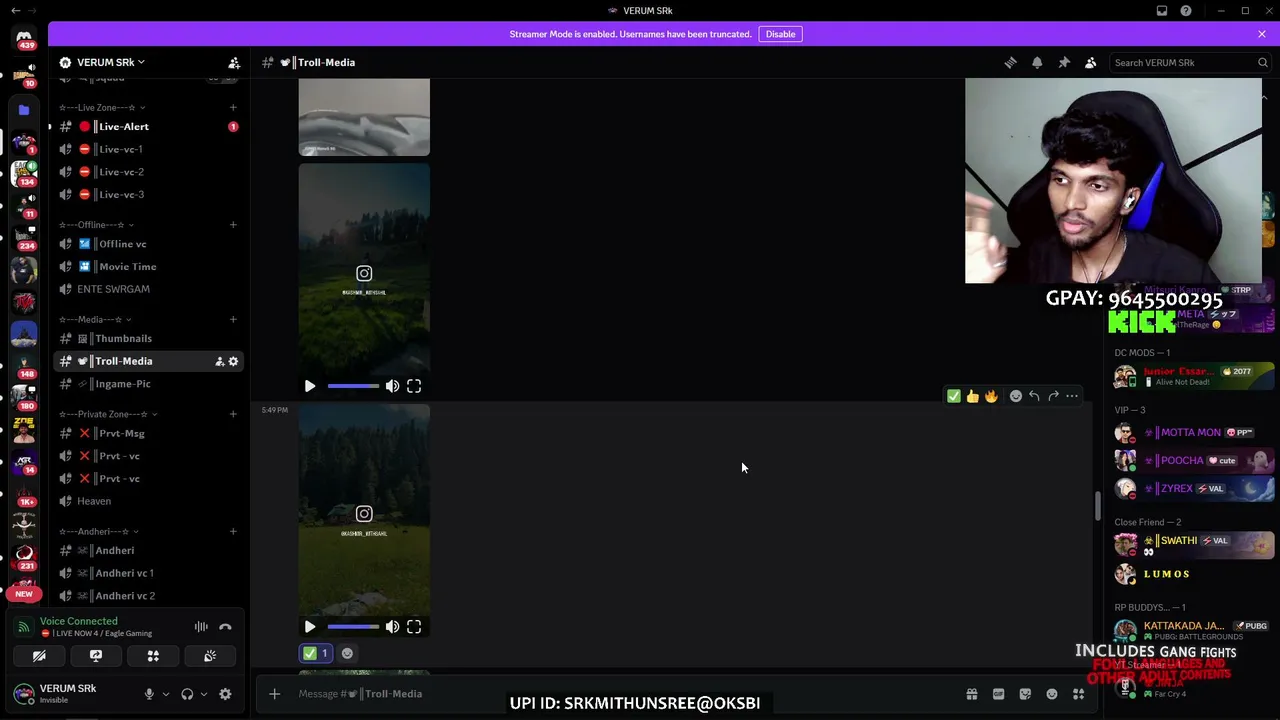Open the VERUM SRk server menu
The height and width of the screenshot is (720, 1280).
110,62
